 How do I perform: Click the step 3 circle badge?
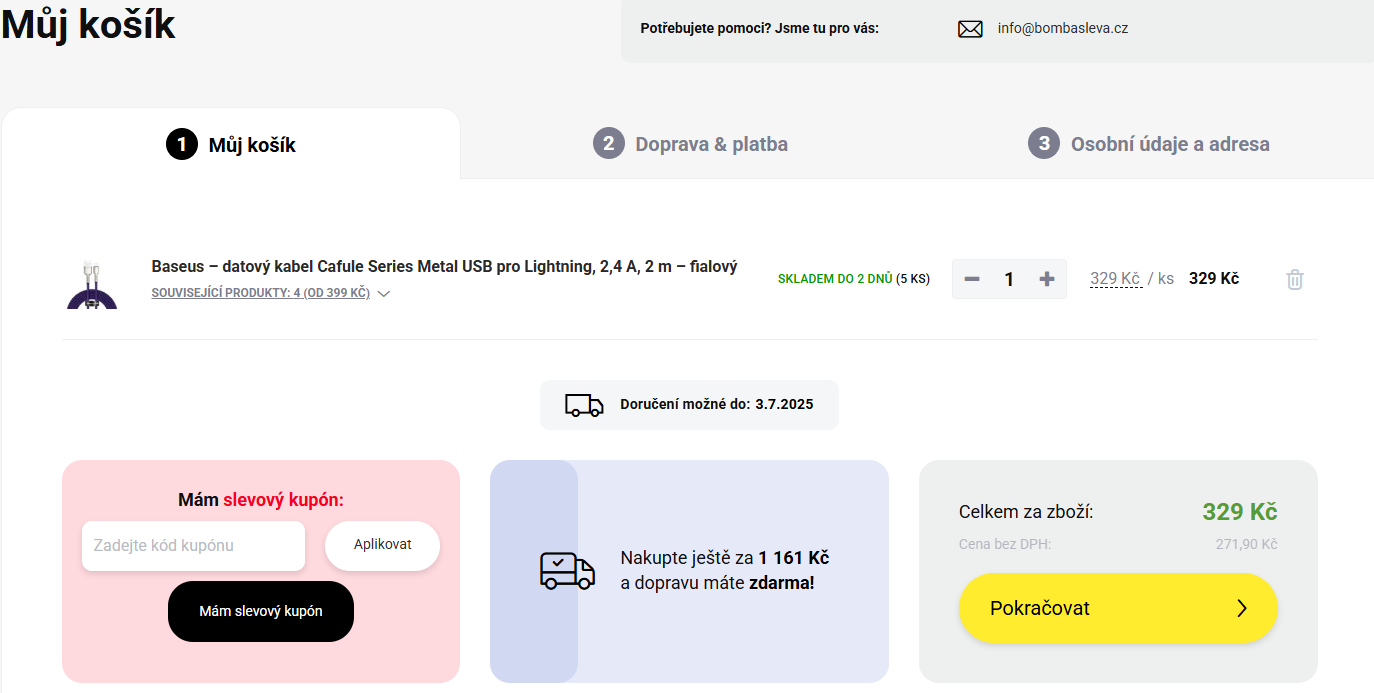(x=1043, y=144)
